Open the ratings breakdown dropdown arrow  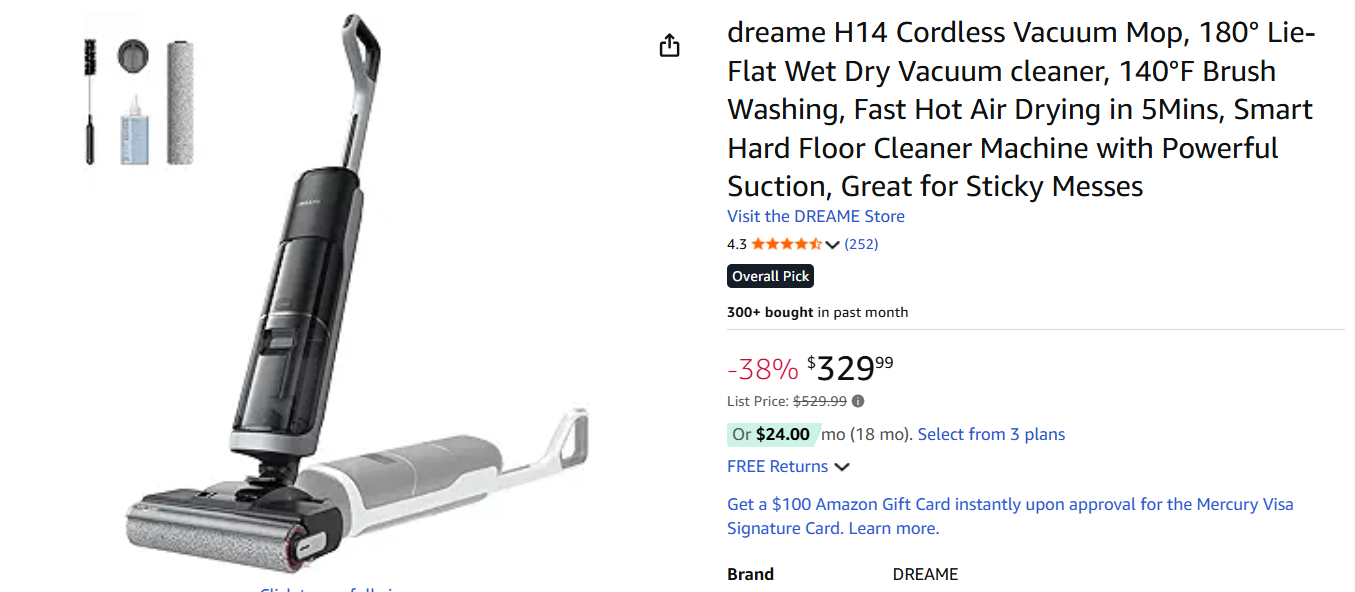click(833, 245)
